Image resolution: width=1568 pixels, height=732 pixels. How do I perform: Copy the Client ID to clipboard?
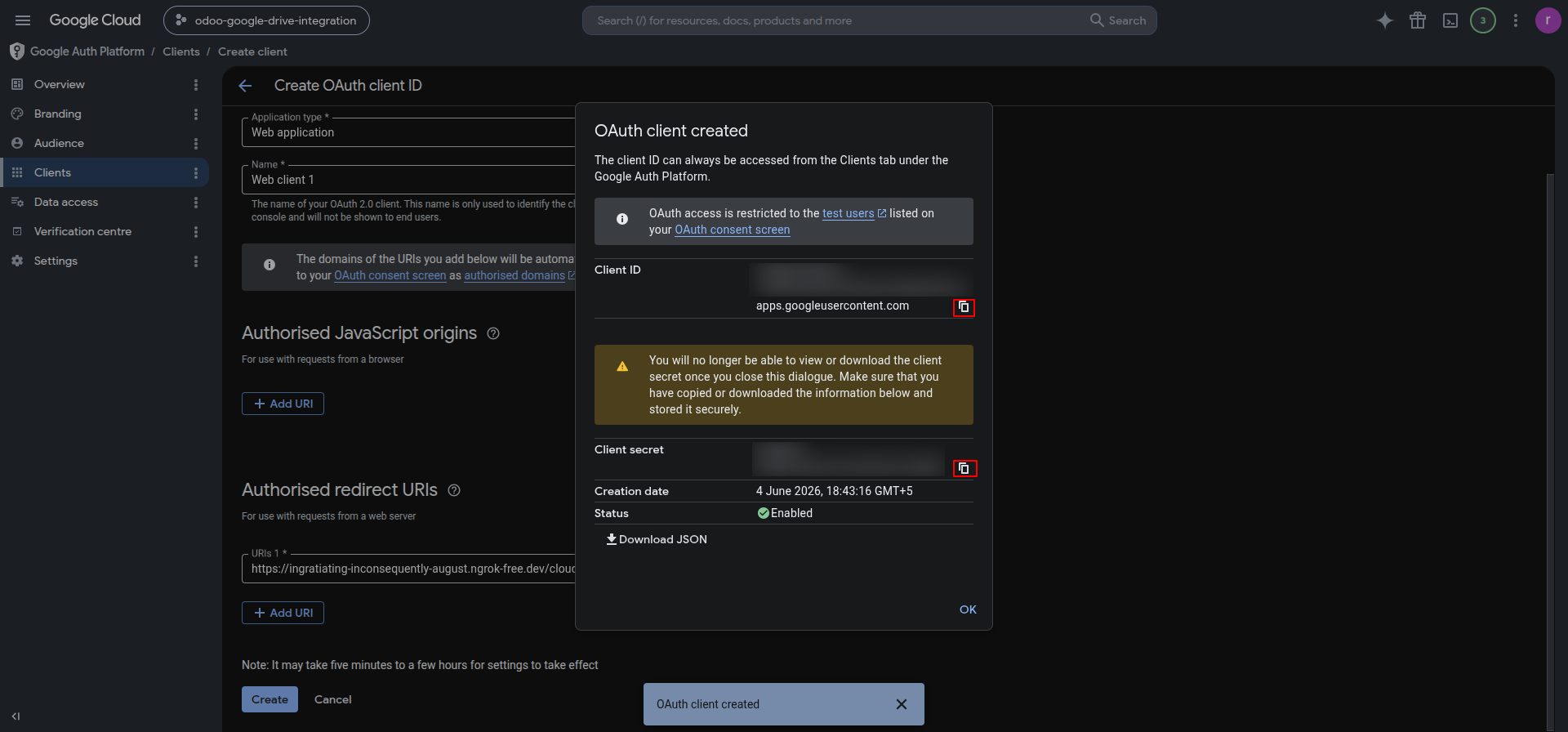[x=964, y=307]
